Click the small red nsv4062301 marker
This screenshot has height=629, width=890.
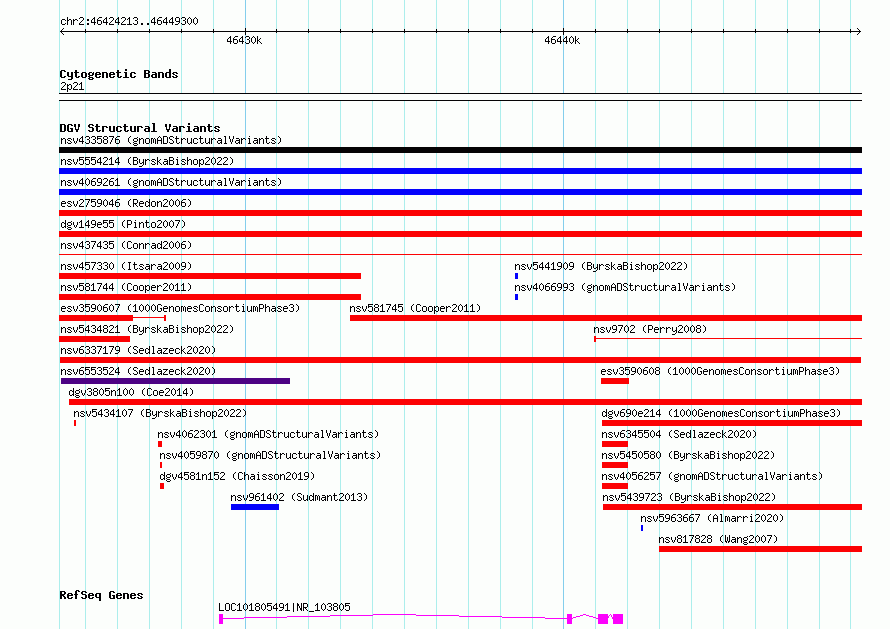(x=160, y=444)
